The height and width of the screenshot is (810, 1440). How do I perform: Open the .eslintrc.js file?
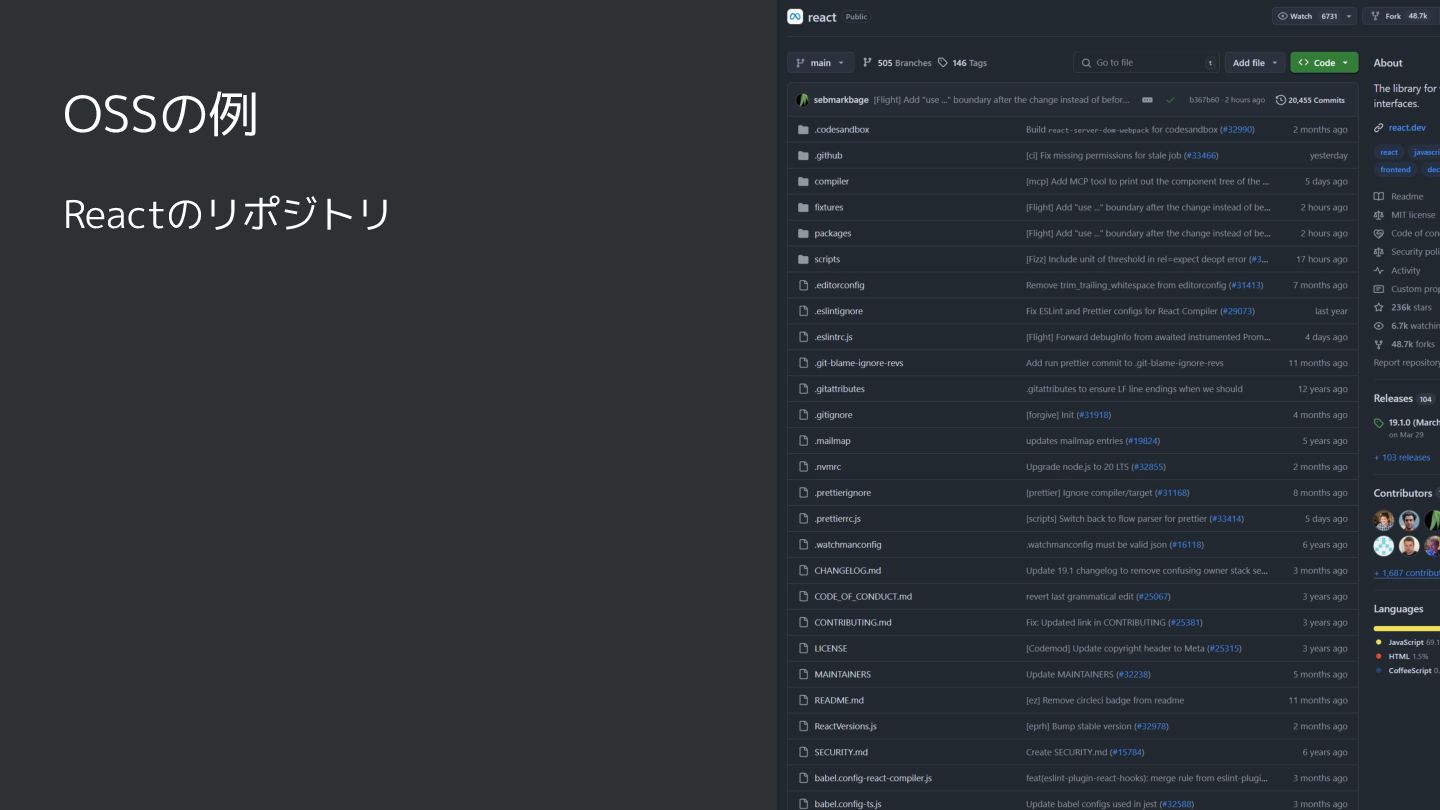(834, 338)
